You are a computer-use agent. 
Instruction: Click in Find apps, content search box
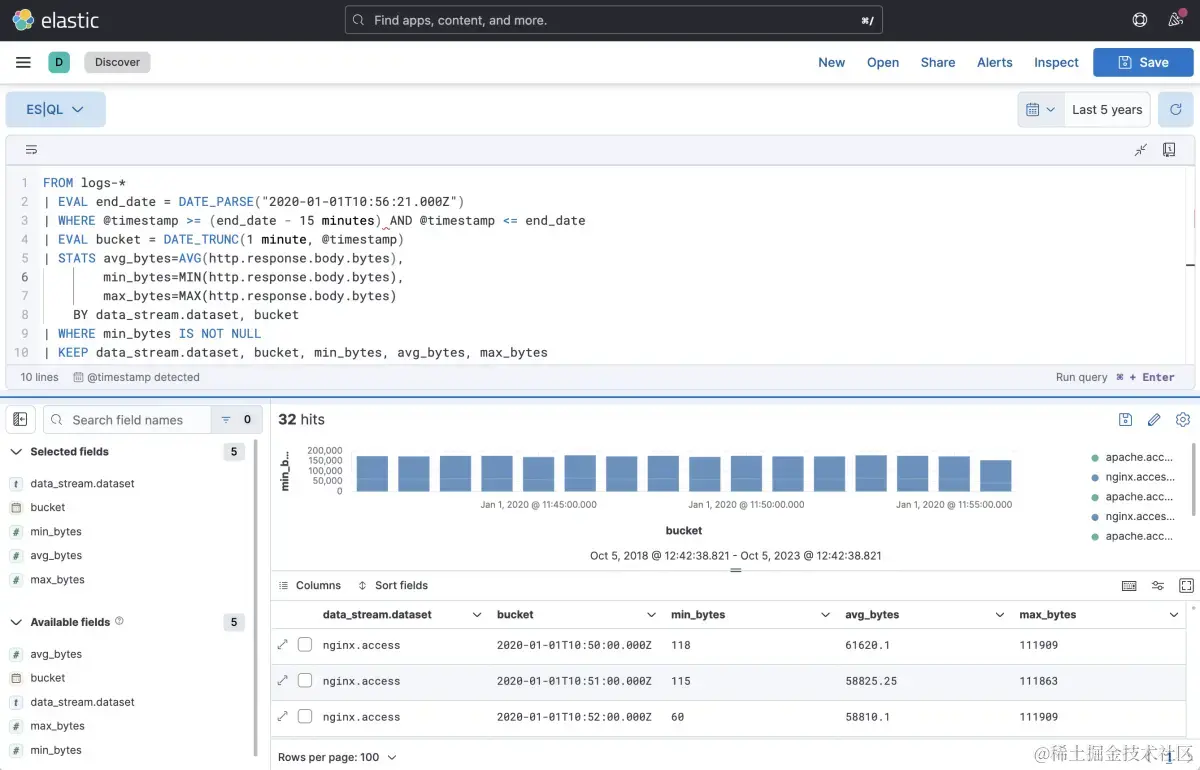click(614, 20)
